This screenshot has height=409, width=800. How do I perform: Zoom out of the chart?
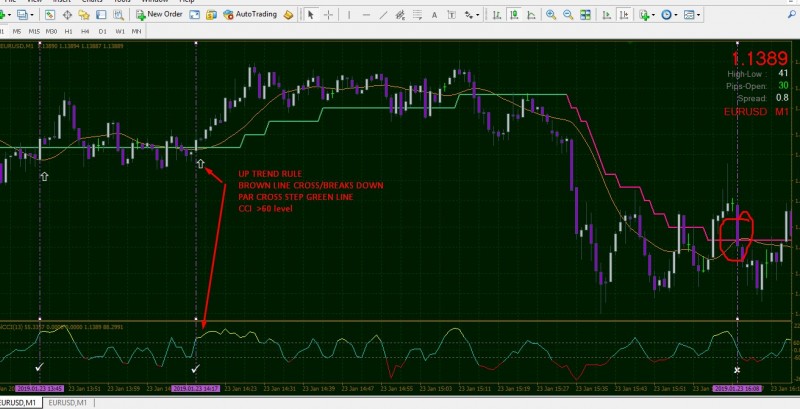(x=568, y=15)
